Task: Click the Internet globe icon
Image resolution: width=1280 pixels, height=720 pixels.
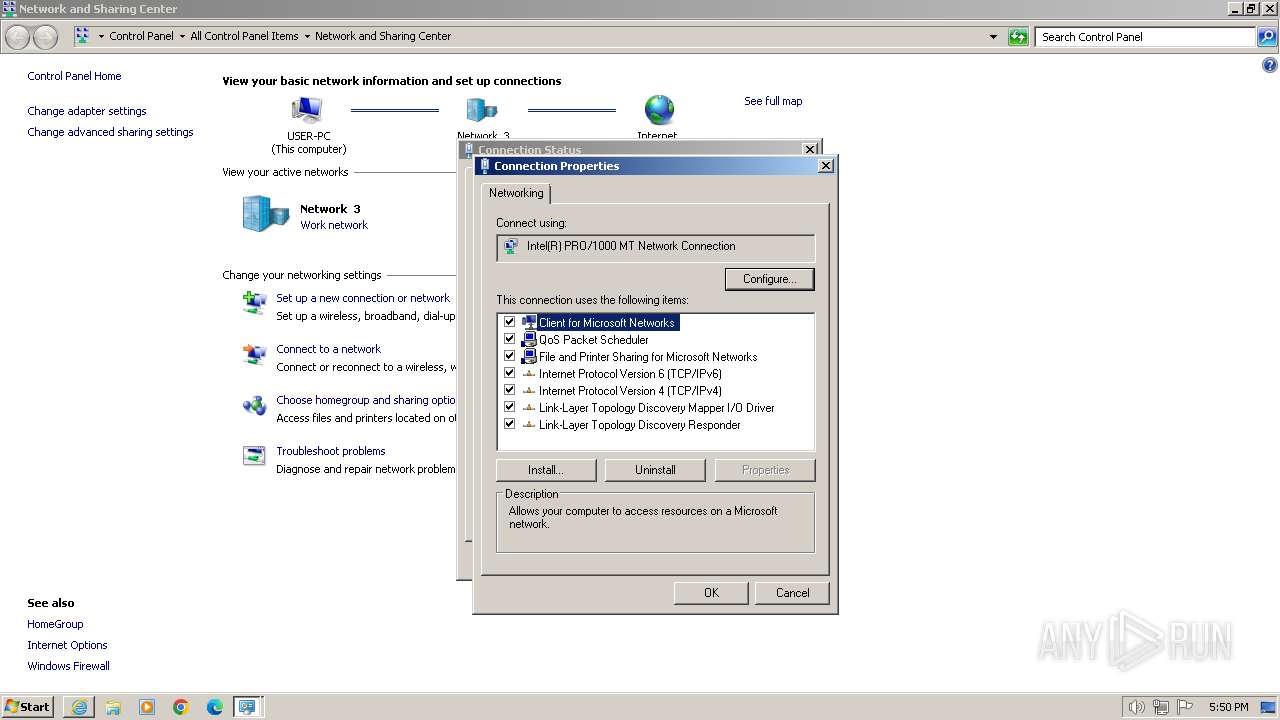Action: (x=659, y=110)
